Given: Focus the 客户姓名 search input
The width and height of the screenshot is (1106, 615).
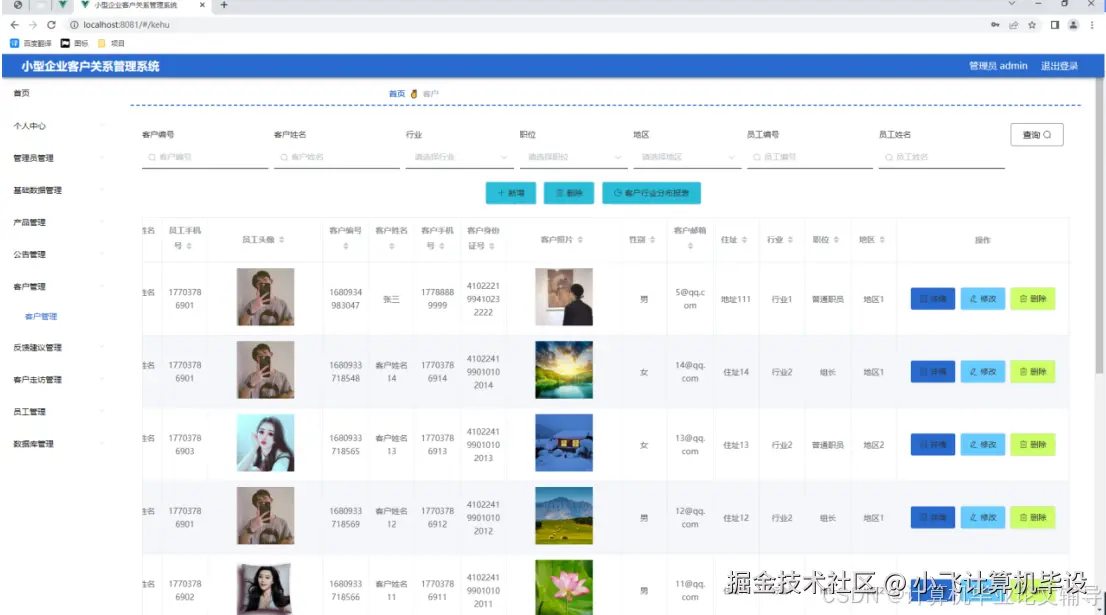Looking at the screenshot, I should click(336, 157).
